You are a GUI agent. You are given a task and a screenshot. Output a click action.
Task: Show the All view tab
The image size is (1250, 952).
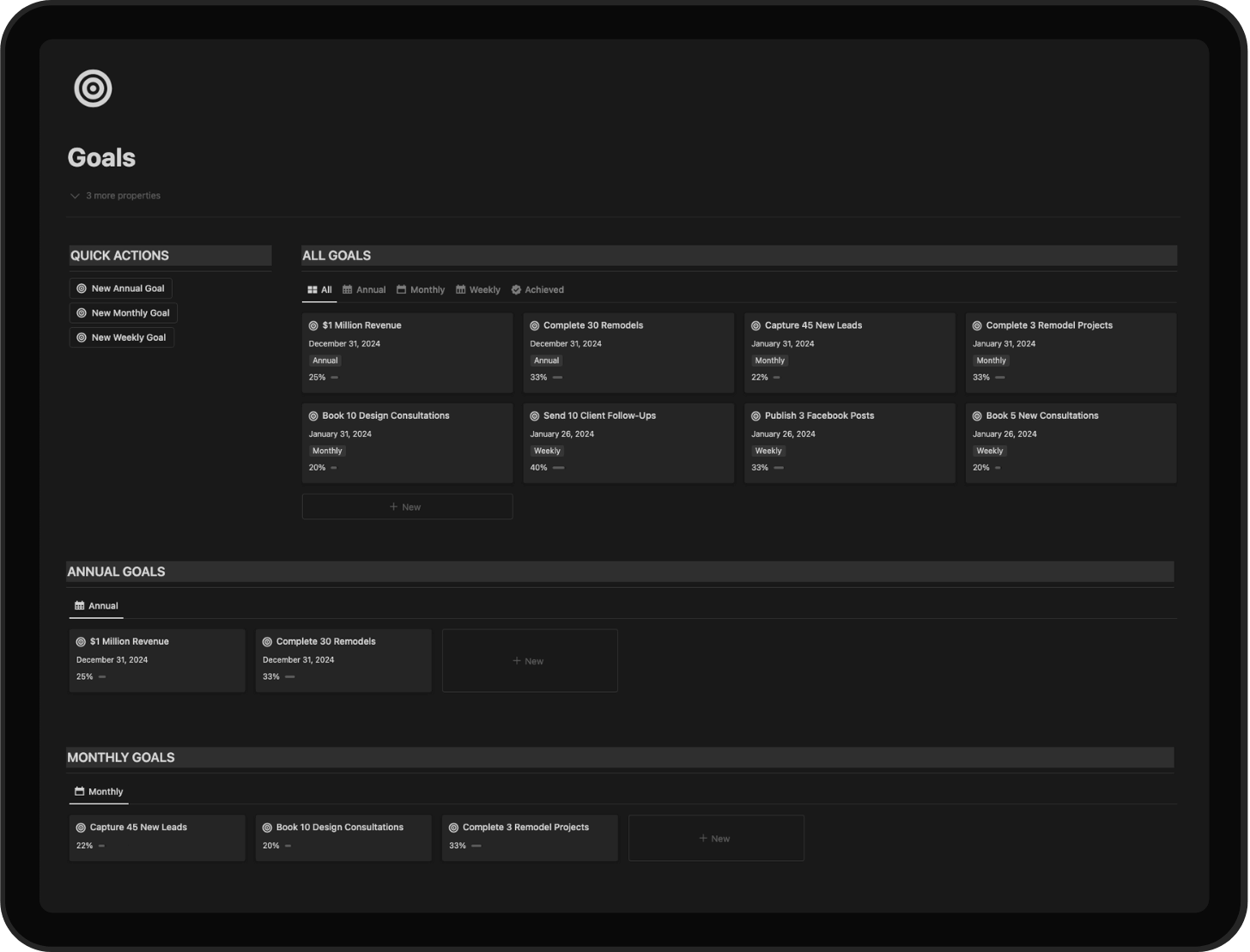point(319,290)
